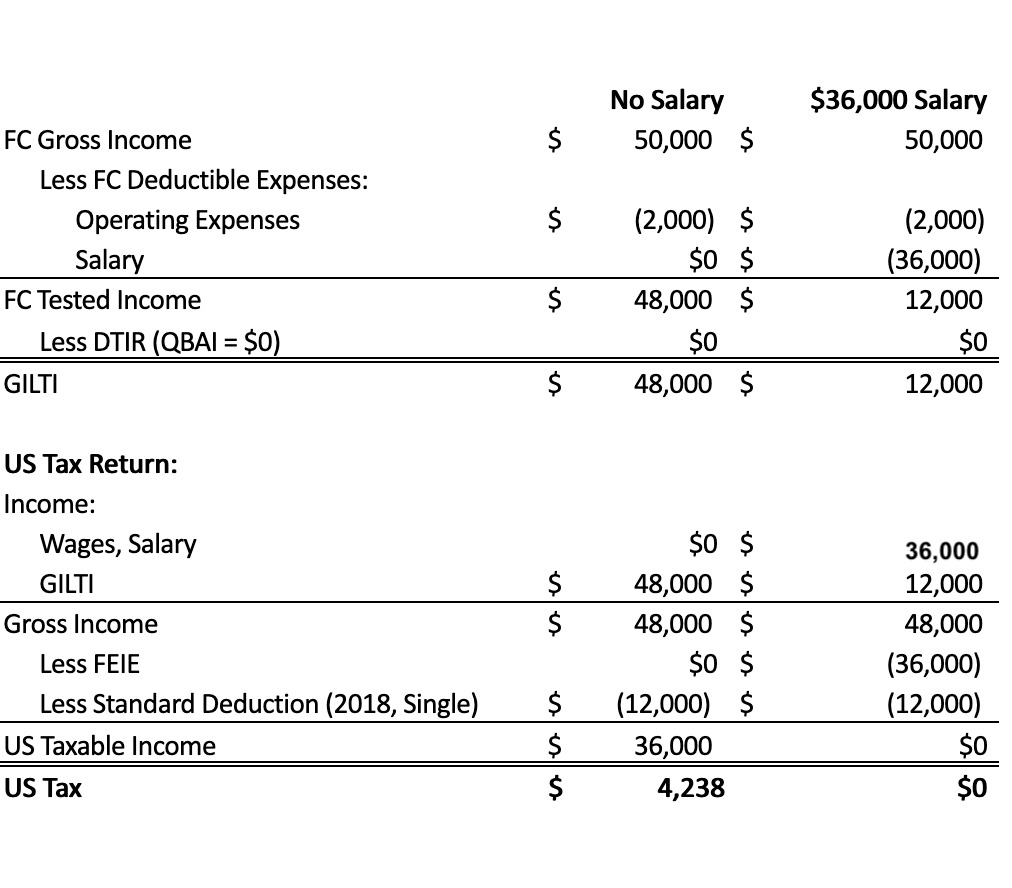
Task: Select the 4,238 US Tax amount
Action: click(691, 789)
